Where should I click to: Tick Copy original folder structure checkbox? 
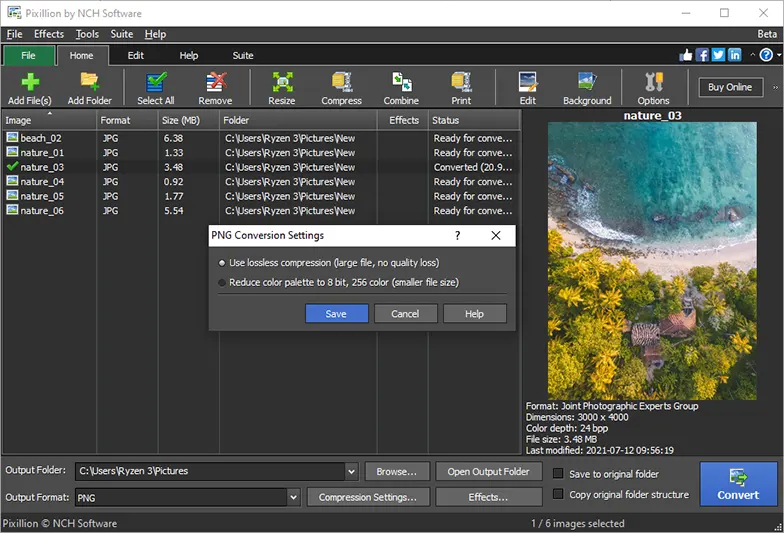(559, 495)
